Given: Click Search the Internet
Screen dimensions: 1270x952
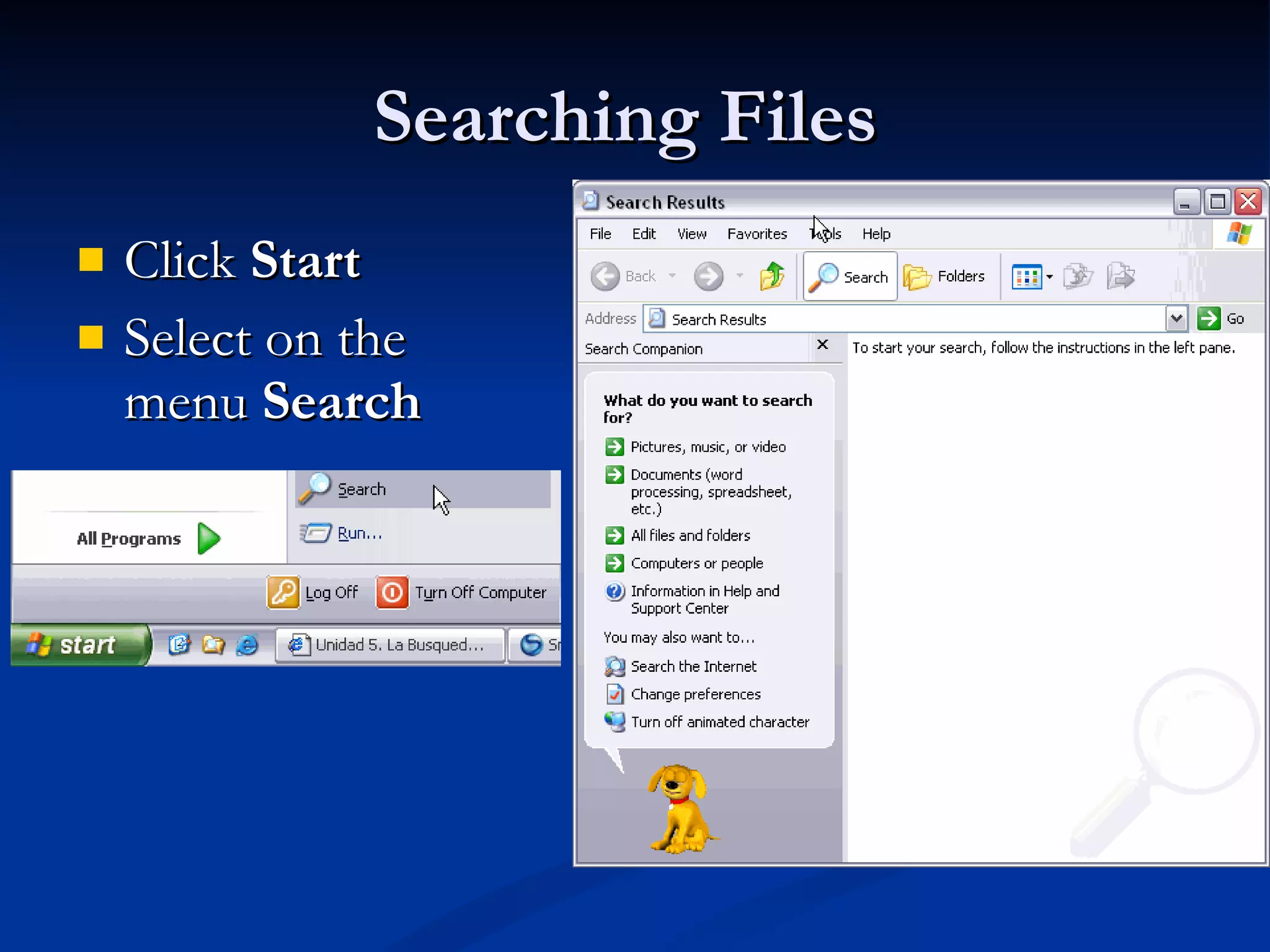Looking at the screenshot, I should click(x=680, y=666).
